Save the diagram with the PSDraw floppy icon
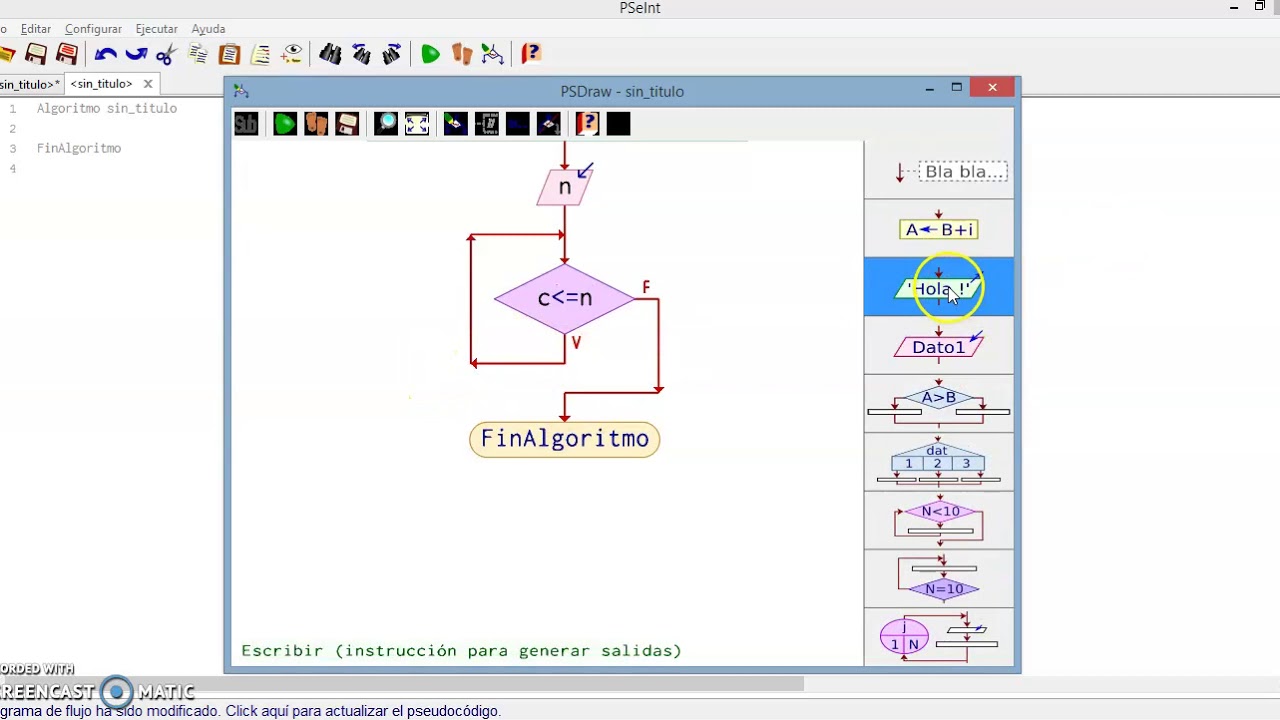The height and width of the screenshot is (720, 1280). tap(347, 124)
